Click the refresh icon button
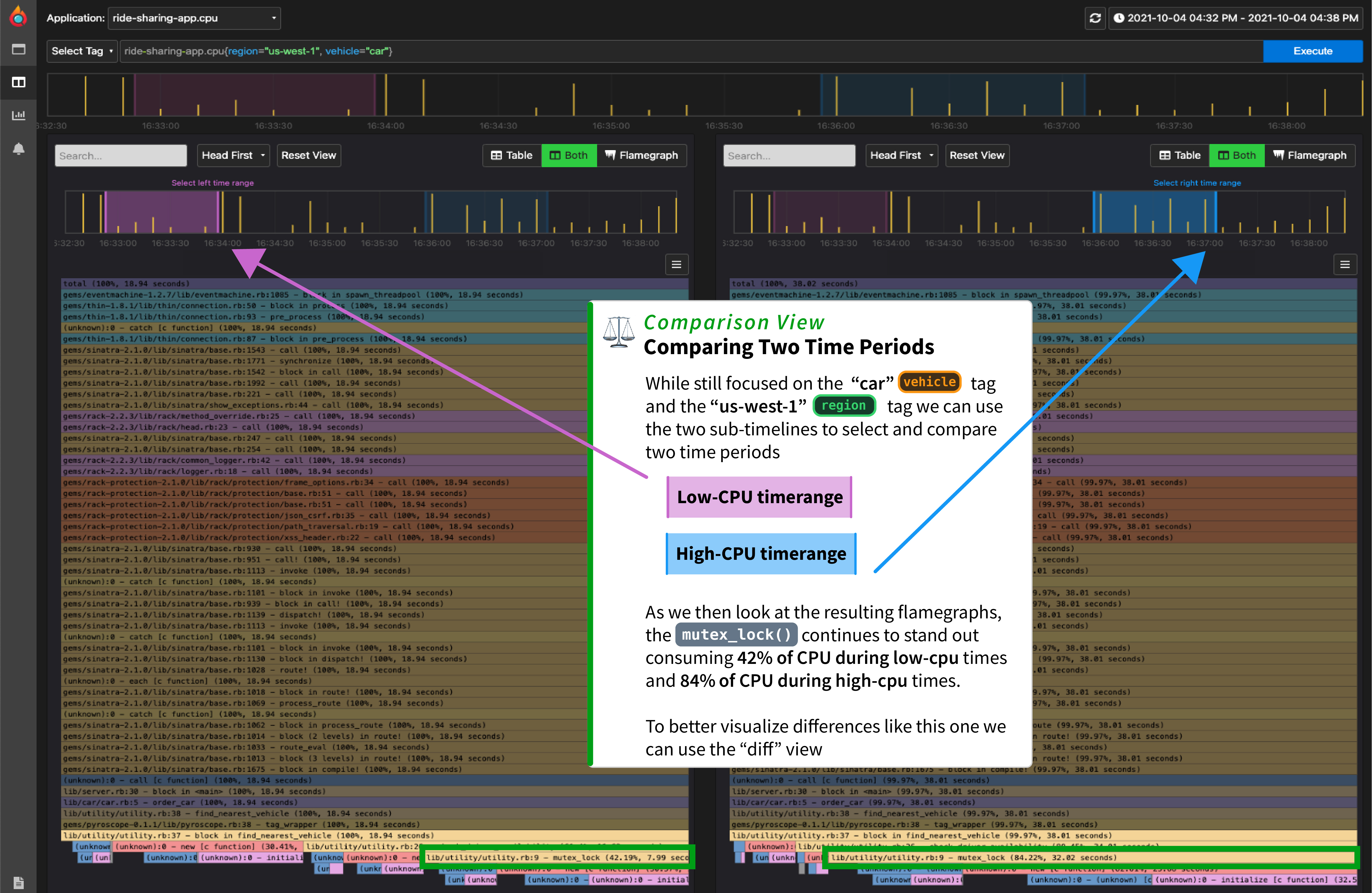The width and height of the screenshot is (1372, 893). (x=1095, y=18)
